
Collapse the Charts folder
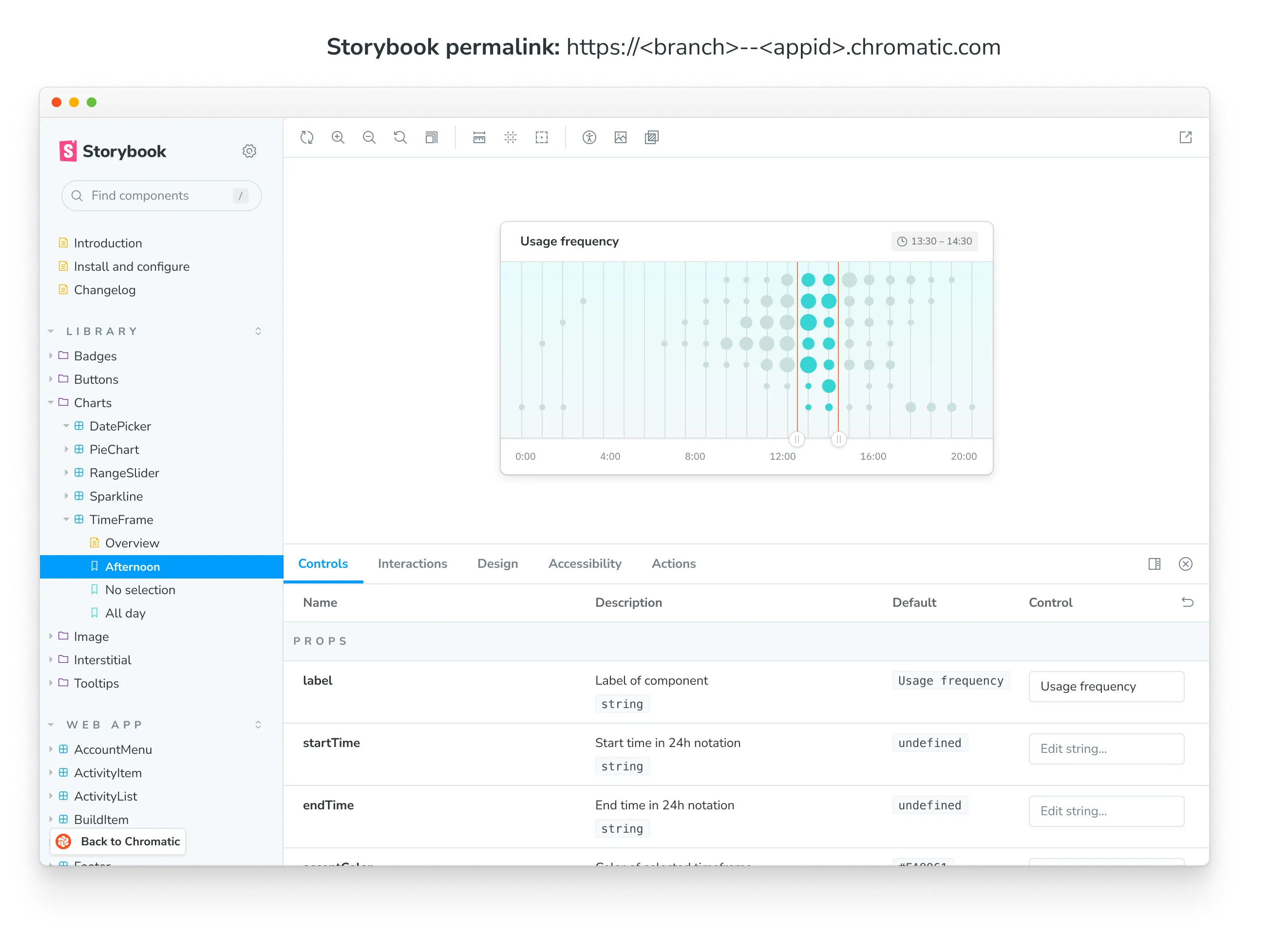[x=92, y=403]
